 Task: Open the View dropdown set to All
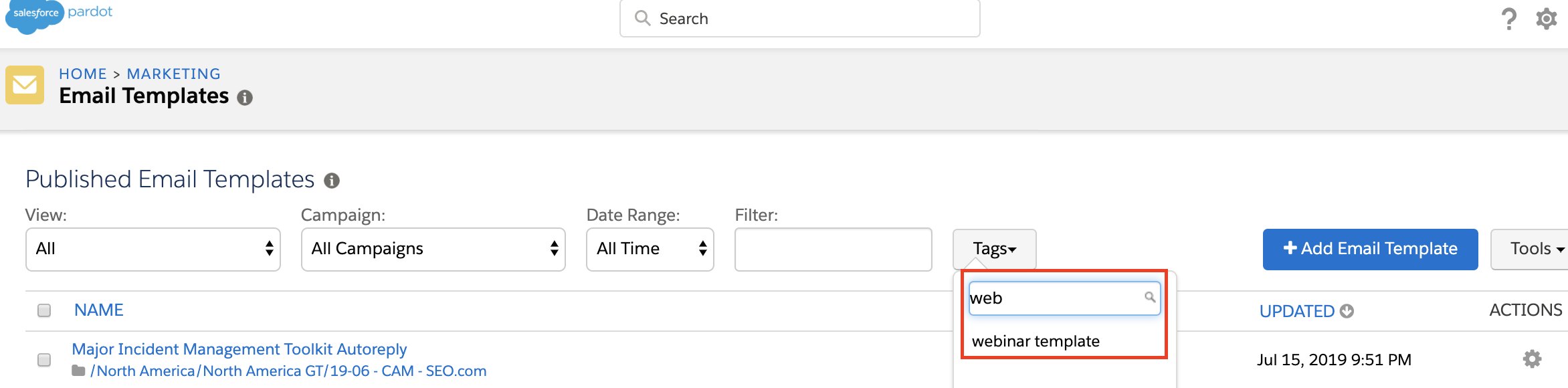pyautogui.click(x=153, y=249)
